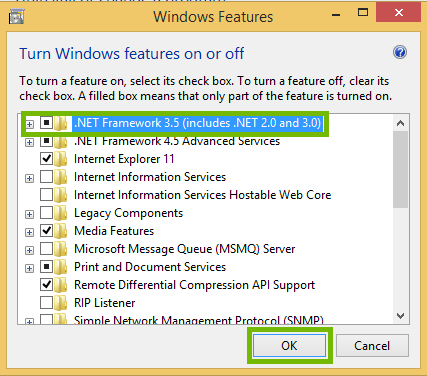Screen dimensions: 427x376
Task: Expand Microsoft Message Queue Server node
Action: coord(30,250)
